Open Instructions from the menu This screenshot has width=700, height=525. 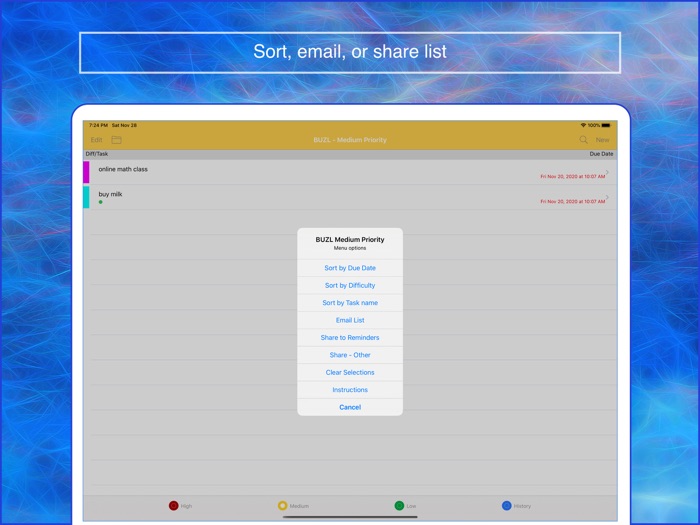point(350,390)
